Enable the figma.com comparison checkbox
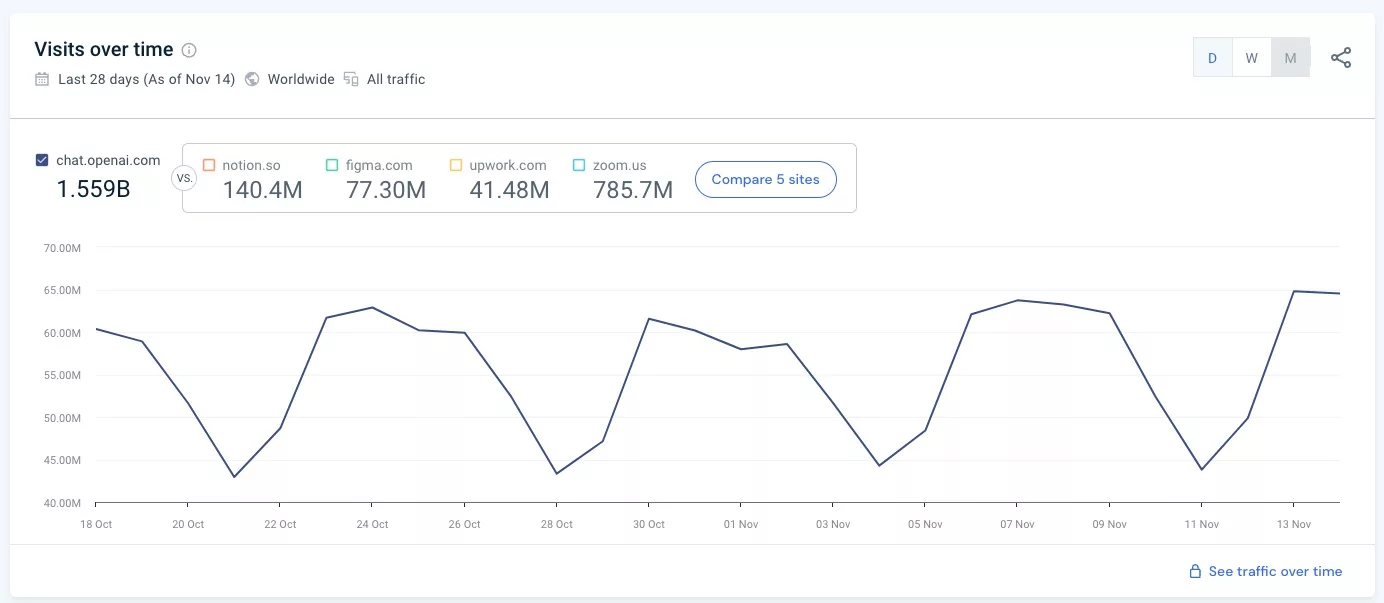 333,165
